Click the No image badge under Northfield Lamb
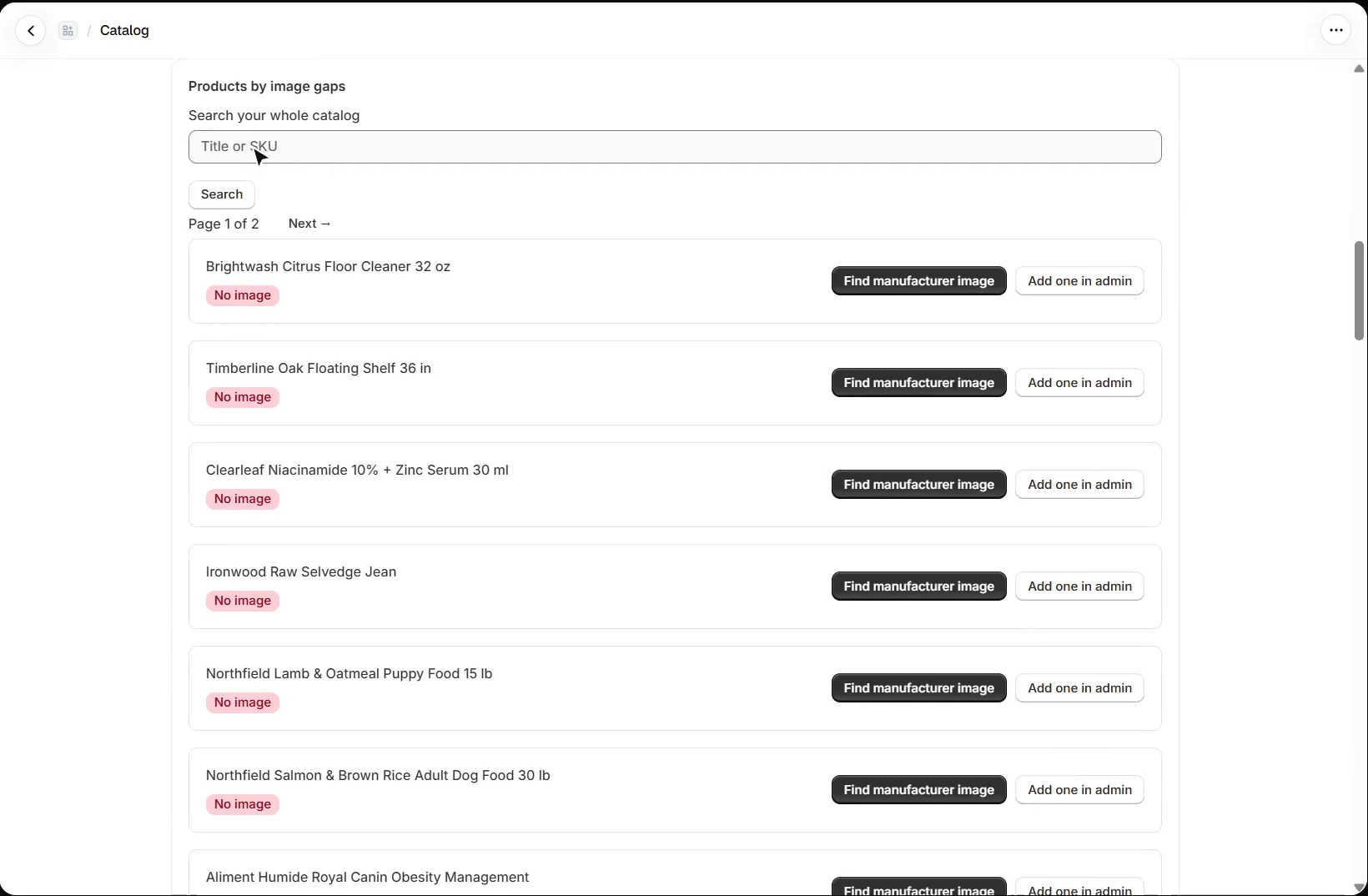Image resolution: width=1368 pixels, height=896 pixels. click(243, 703)
